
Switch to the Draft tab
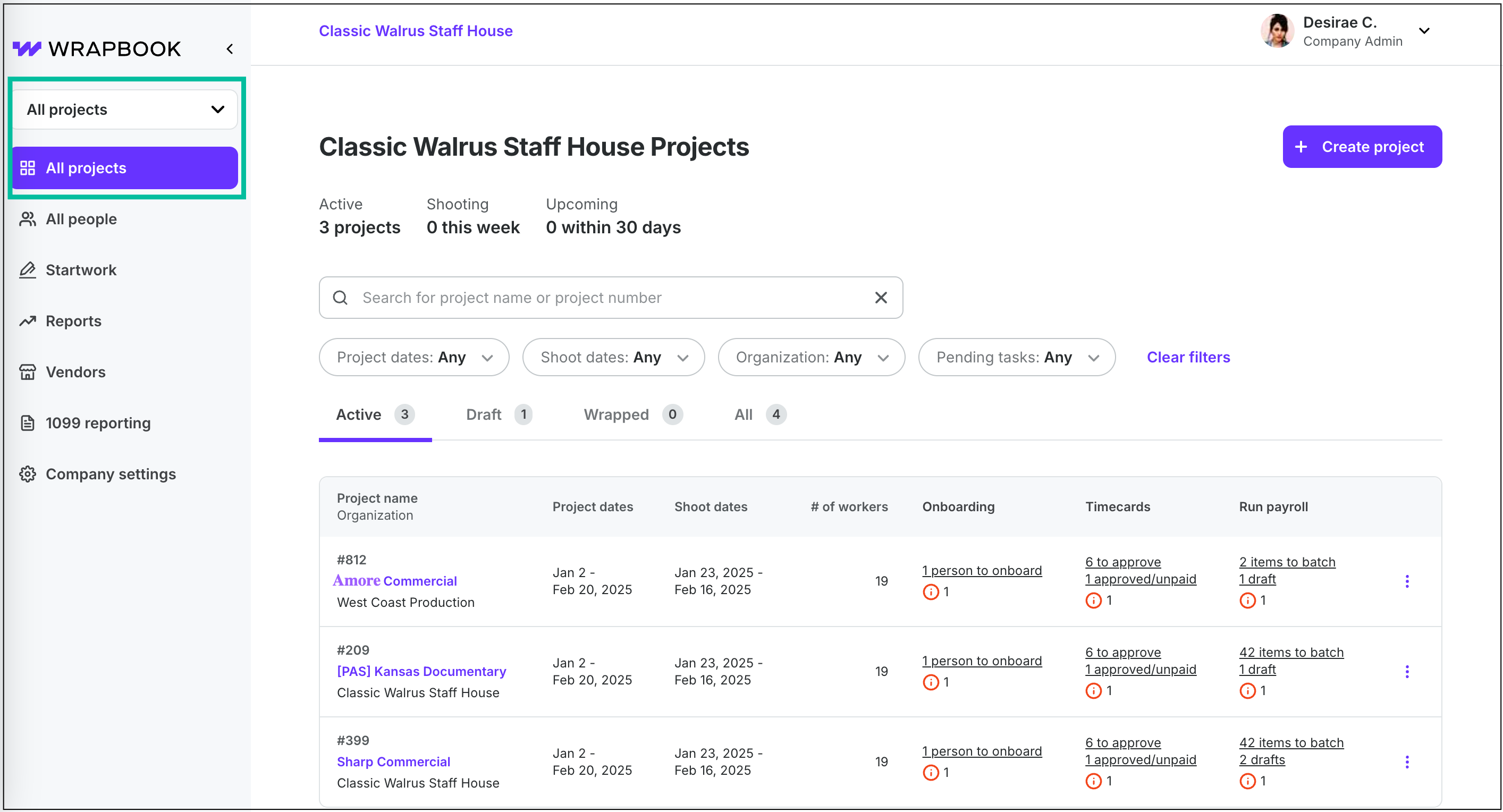[499, 415]
